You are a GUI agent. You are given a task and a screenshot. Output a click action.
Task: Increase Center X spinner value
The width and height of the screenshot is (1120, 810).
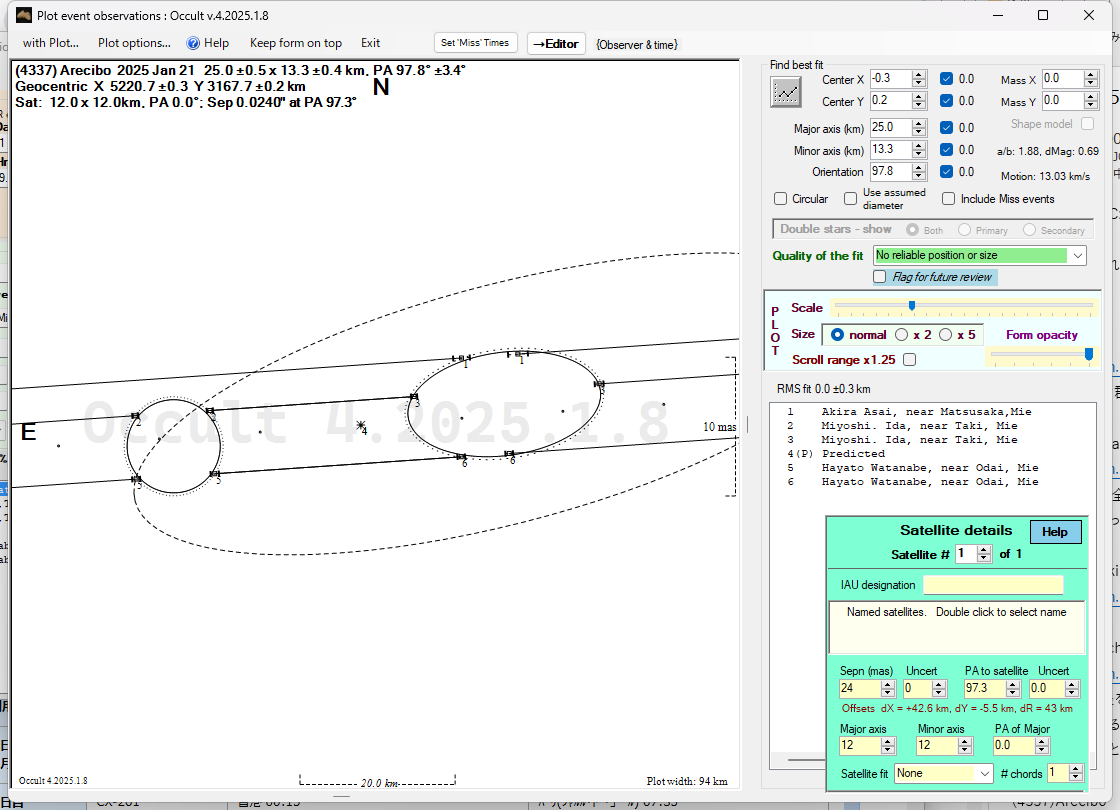click(919, 75)
